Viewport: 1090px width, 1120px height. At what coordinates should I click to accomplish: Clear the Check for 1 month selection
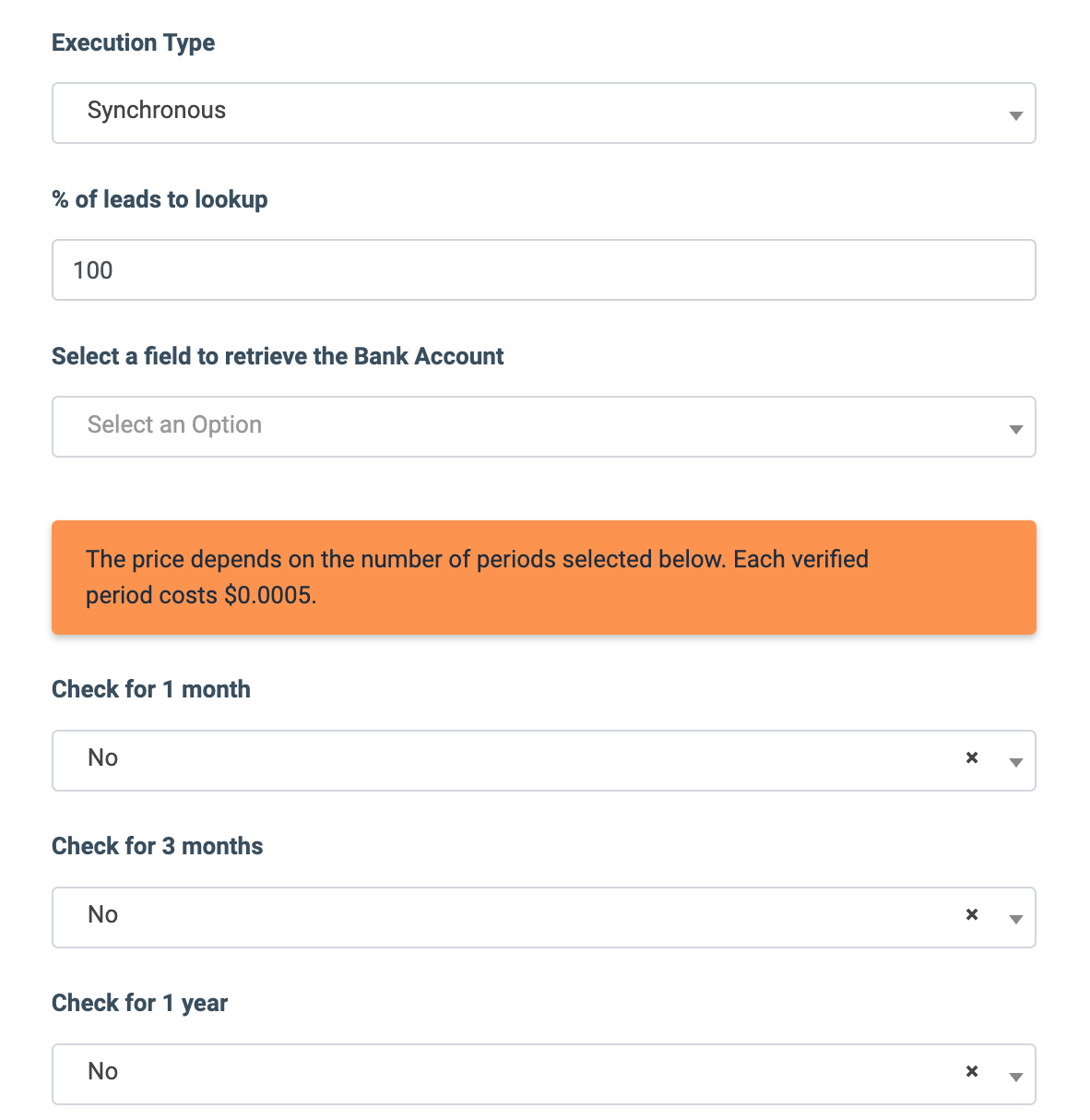pyautogui.click(x=971, y=758)
